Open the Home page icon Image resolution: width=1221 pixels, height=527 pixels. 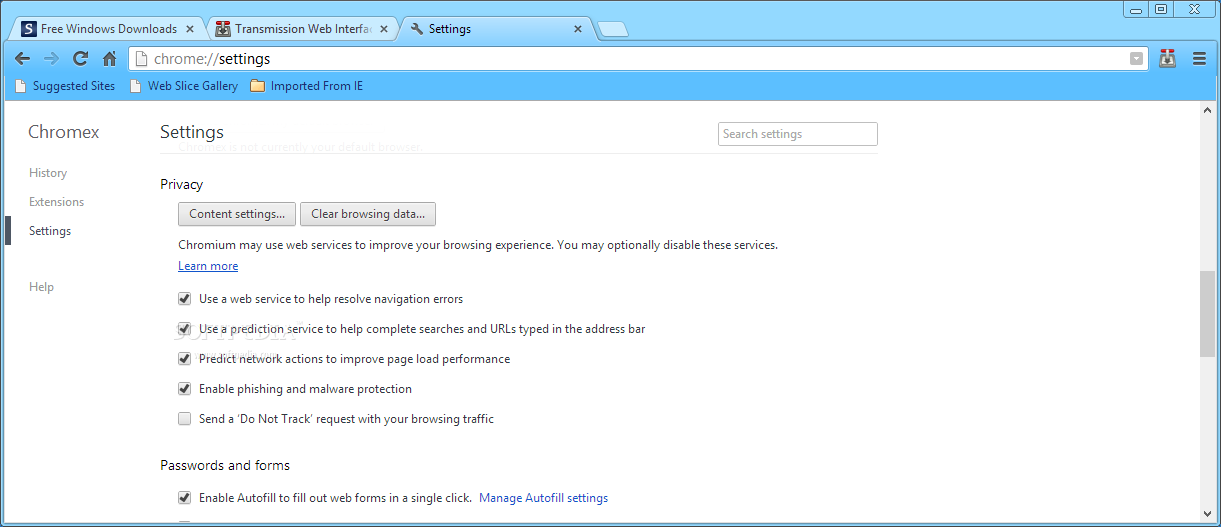[x=110, y=59]
